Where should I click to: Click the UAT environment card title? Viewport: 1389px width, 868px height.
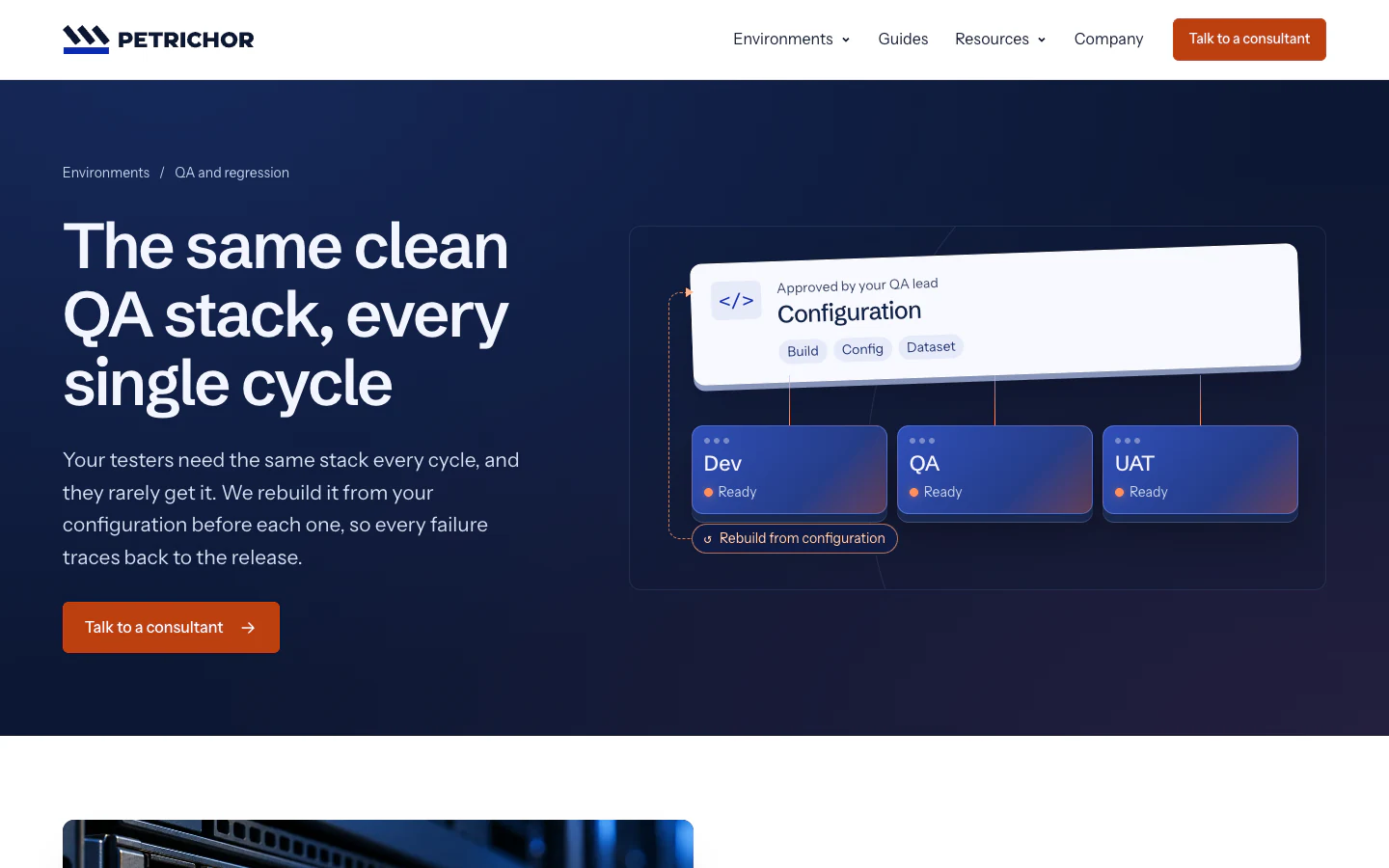tap(1134, 464)
